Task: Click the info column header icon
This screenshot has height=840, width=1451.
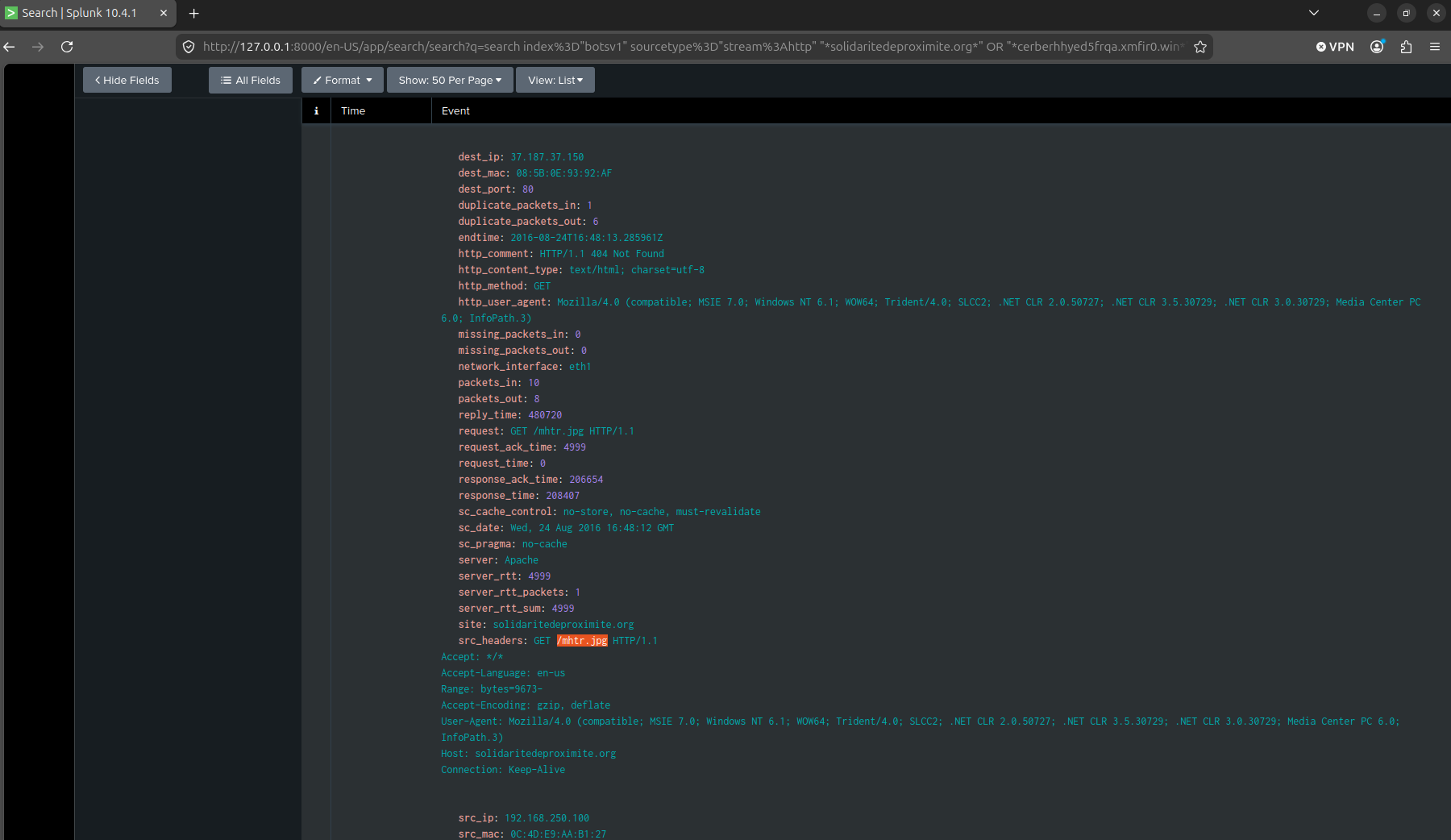Action: (x=316, y=111)
